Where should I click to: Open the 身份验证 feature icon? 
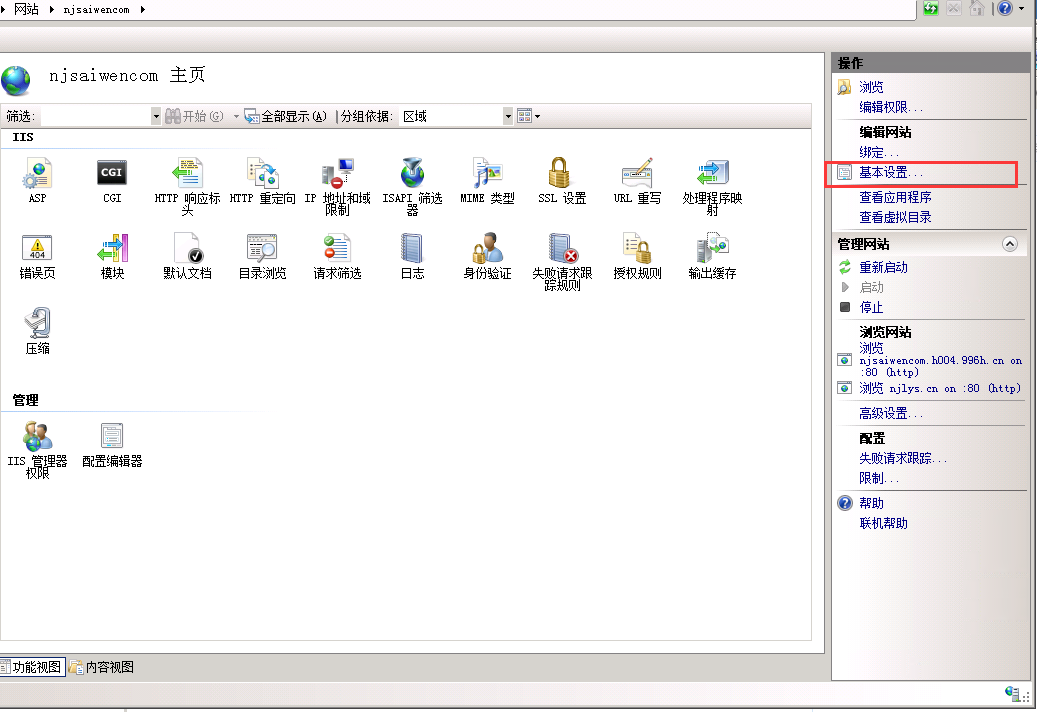487,249
